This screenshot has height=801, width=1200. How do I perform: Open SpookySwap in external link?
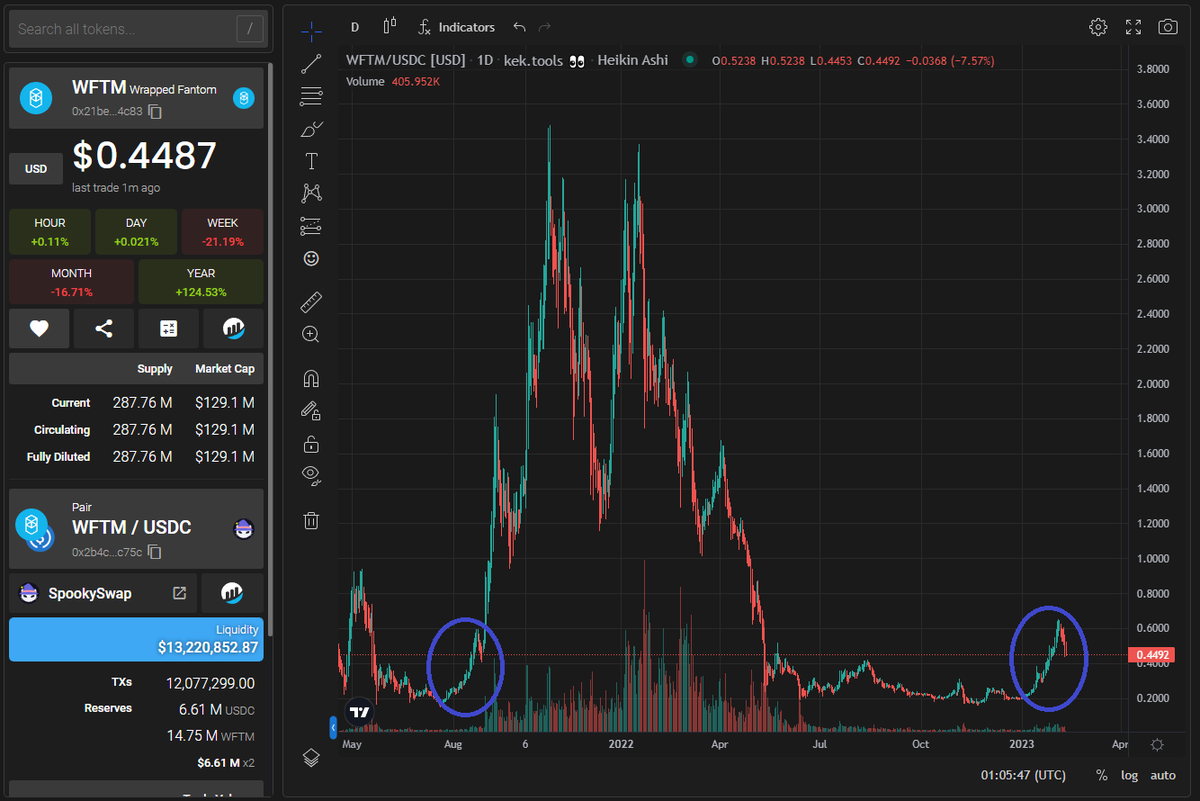tap(180, 593)
